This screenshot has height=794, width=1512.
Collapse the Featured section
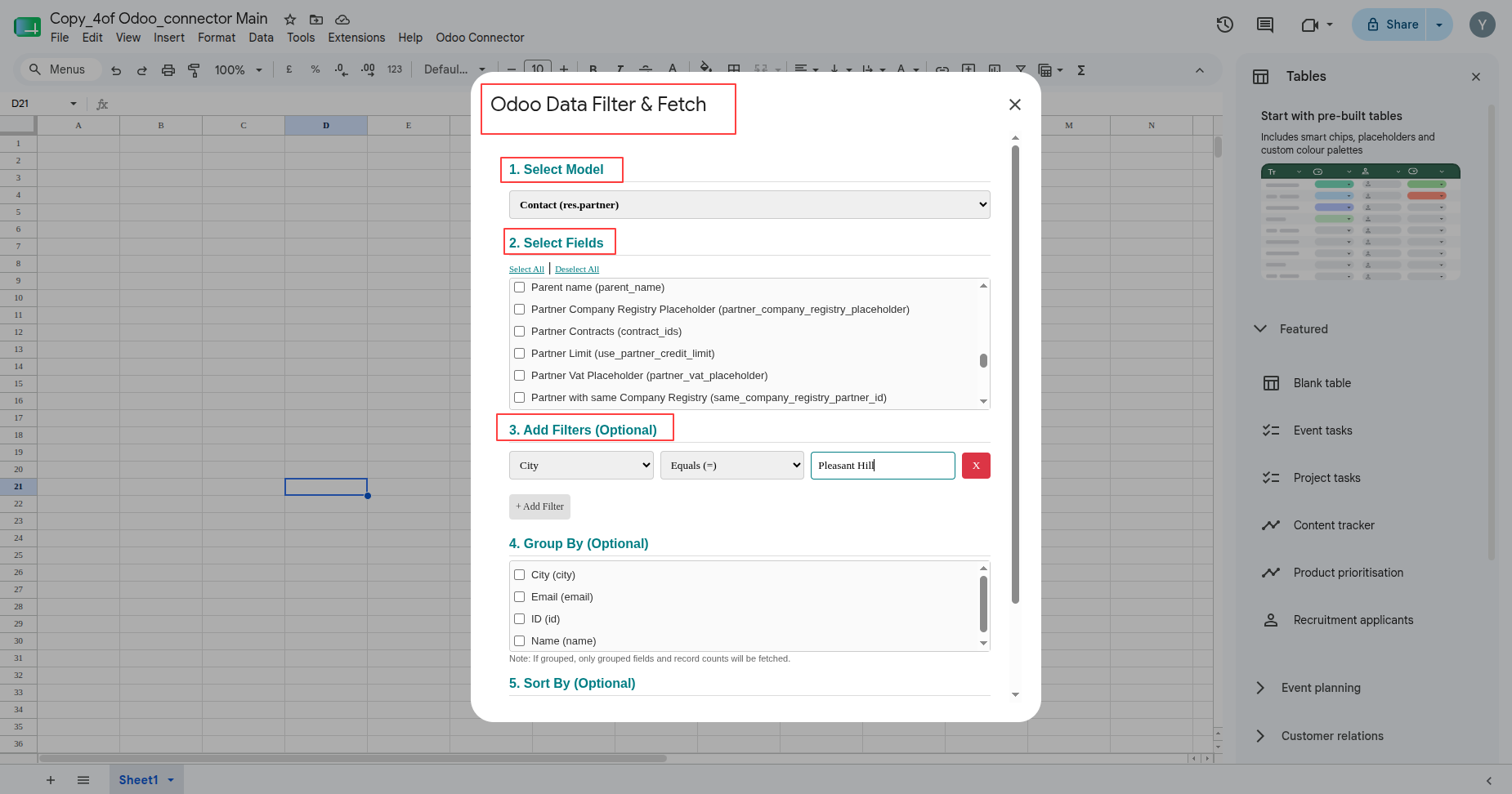1260,329
